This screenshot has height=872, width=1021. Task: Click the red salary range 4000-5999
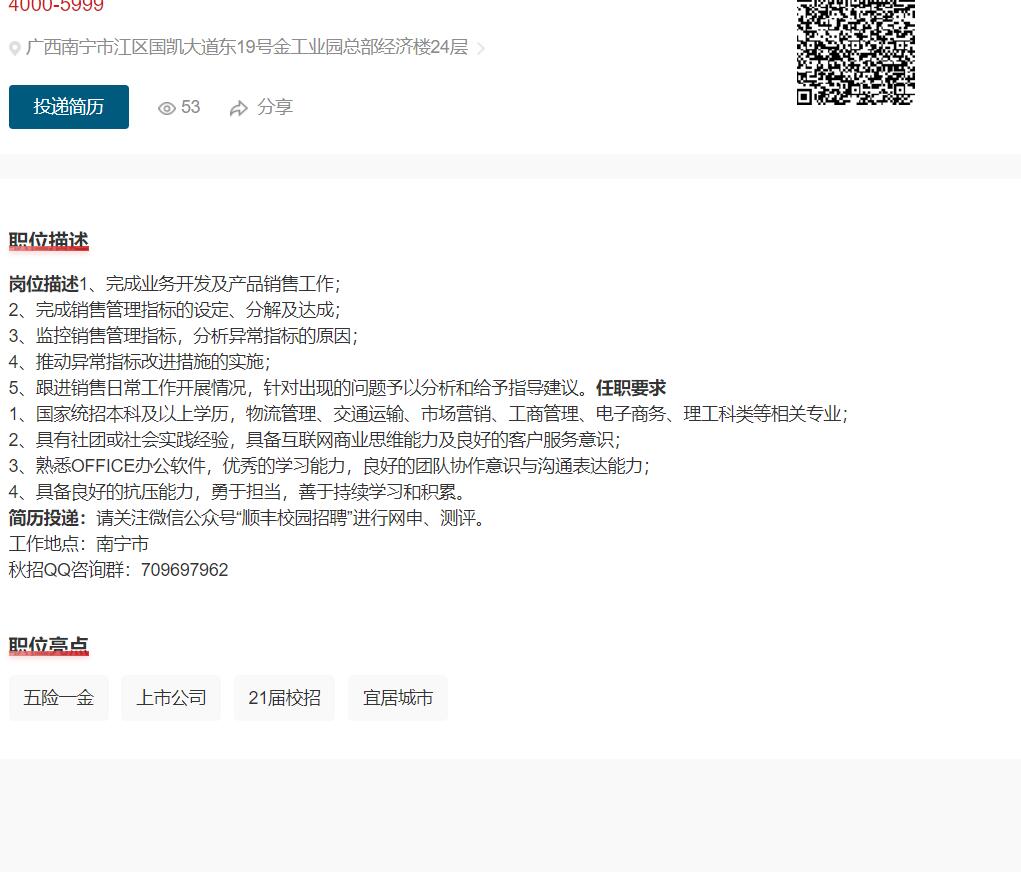[x=56, y=7]
